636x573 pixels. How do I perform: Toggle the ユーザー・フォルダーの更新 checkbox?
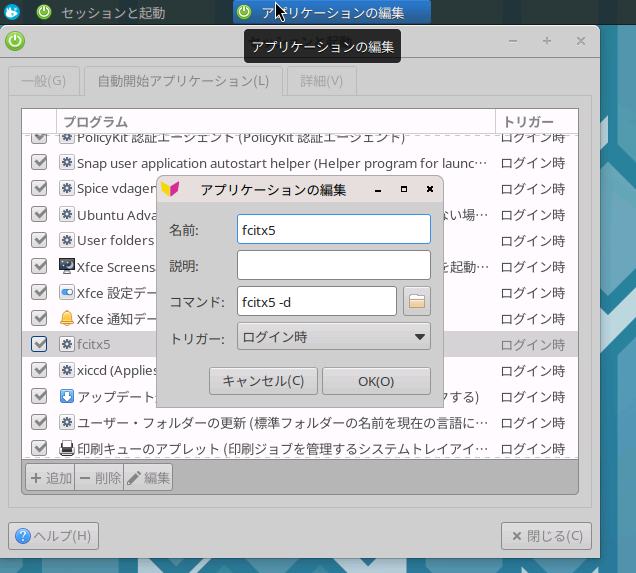tap(39, 422)
